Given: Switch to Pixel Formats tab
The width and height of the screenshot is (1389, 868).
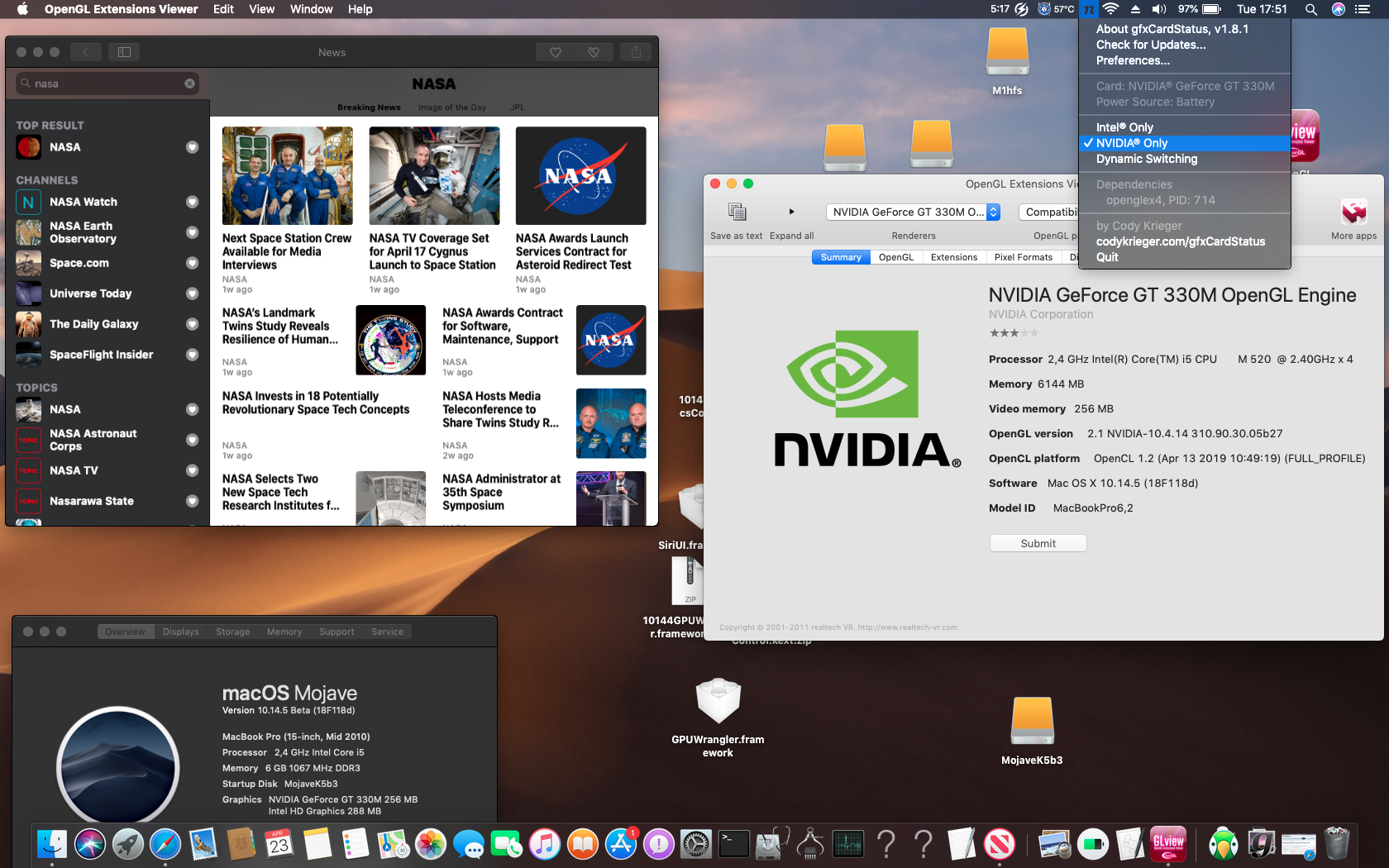Looking at the screenshot, I should point(1023,257).
